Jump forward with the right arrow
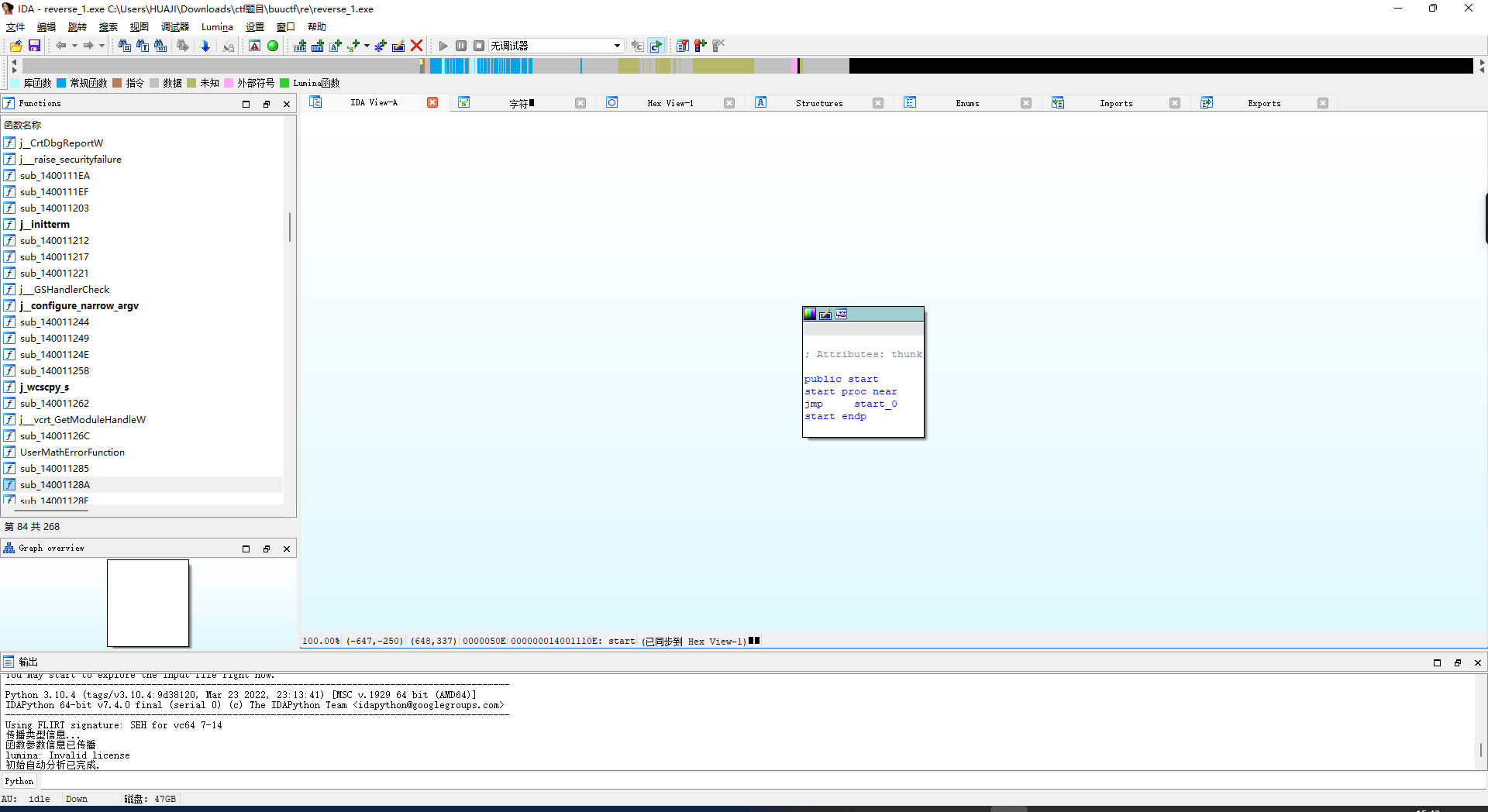This screenshot has height=812, width=1488. [x=88, y=46]
